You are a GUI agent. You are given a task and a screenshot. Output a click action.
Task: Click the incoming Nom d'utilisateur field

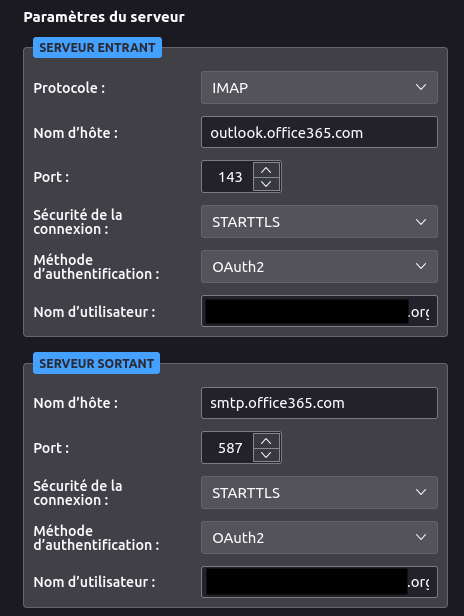coord(319,311)
